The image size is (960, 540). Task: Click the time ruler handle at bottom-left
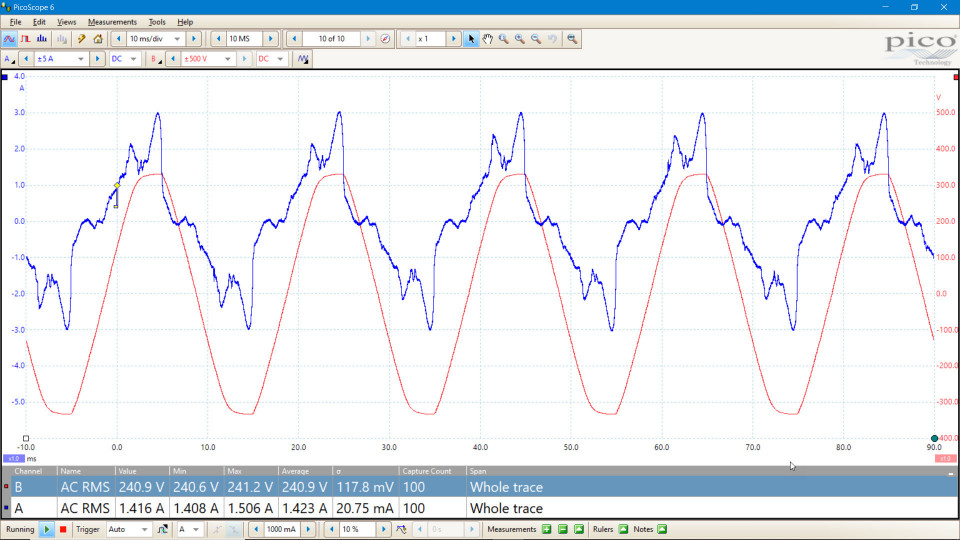(x=26, y=438)
